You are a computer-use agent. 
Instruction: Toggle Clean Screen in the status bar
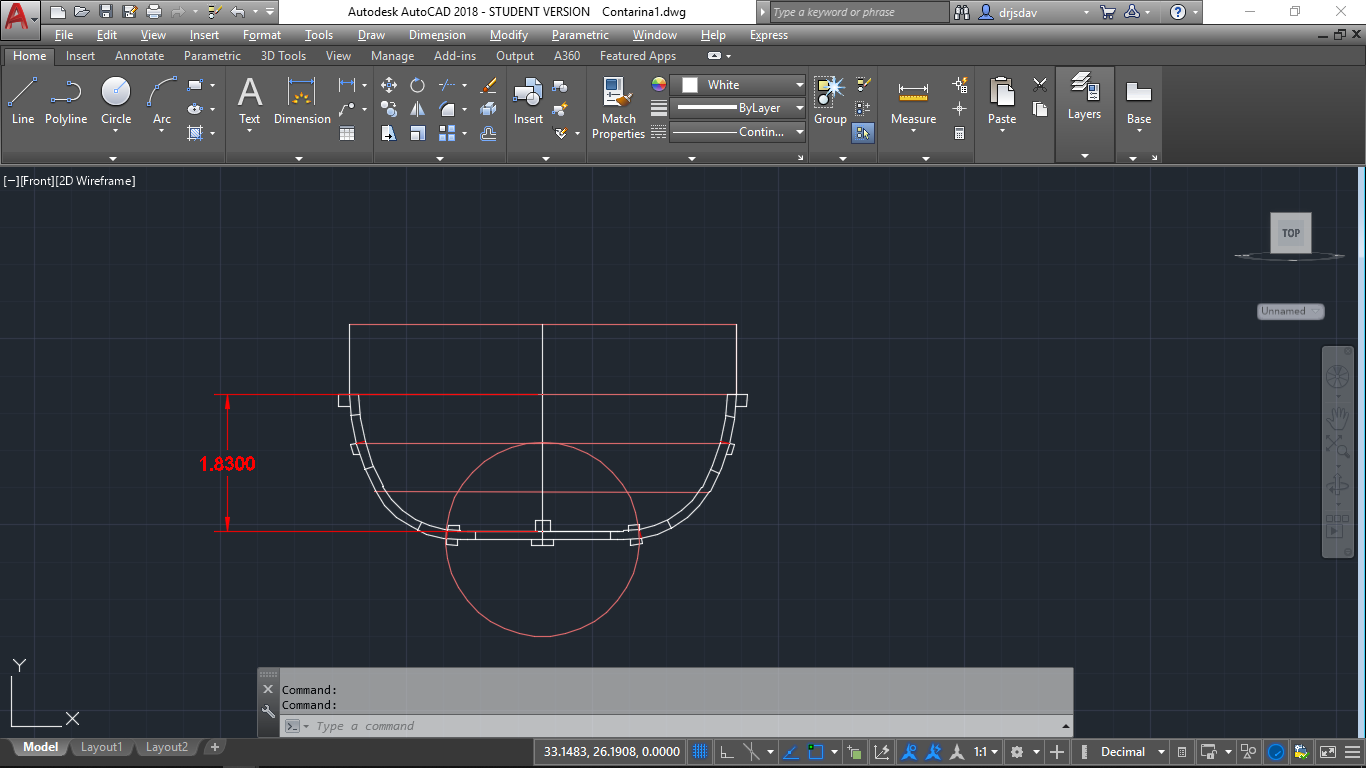coord(1328,752)
